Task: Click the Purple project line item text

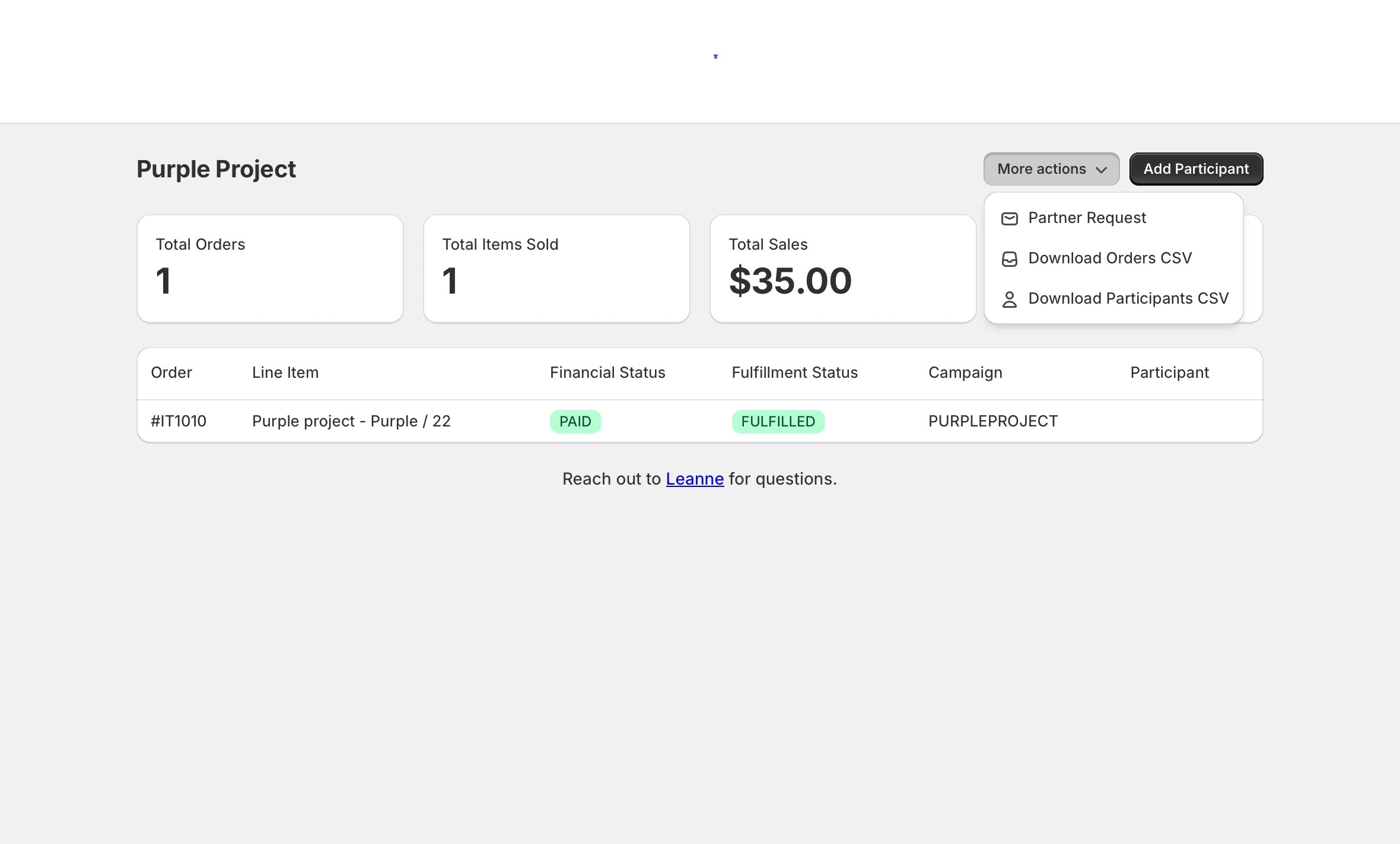Action: tap(351, 421)
